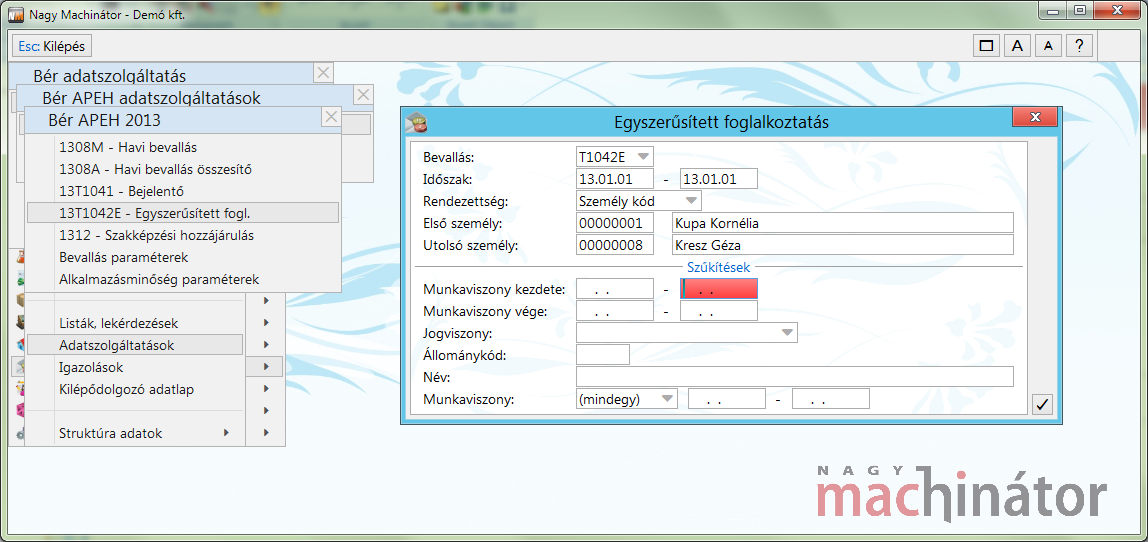Click the Kresz Géza name field

point(843,245)
